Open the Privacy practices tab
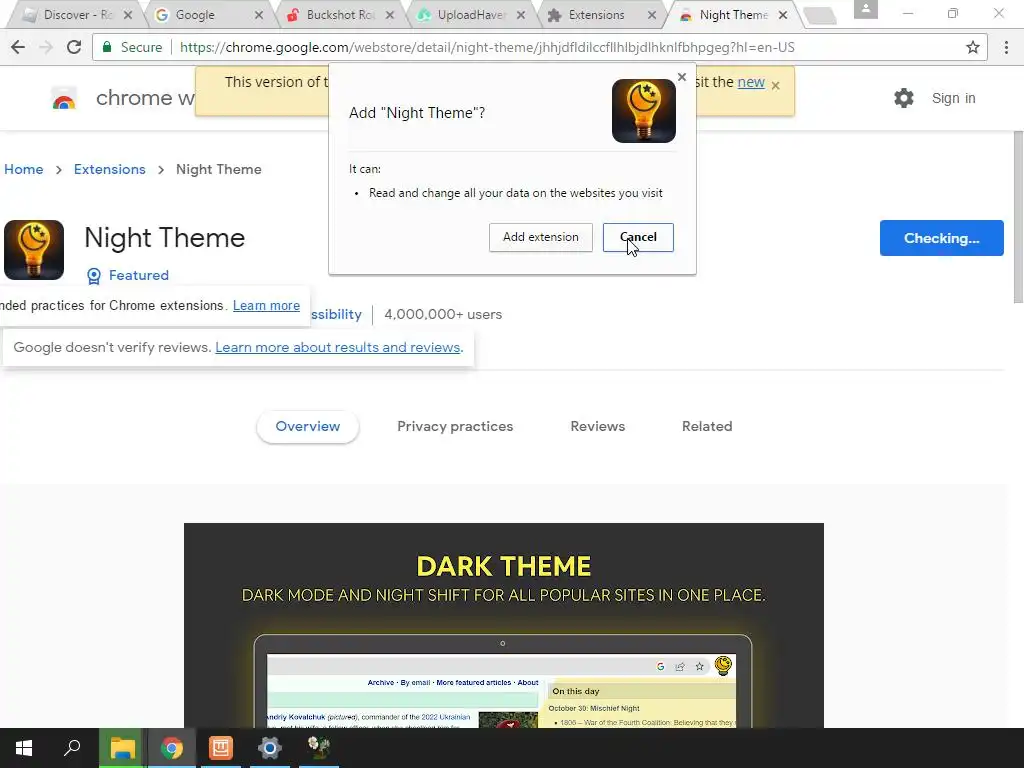Image resolution: width=1024 pixels, height=768 pixels. [455, 426]
